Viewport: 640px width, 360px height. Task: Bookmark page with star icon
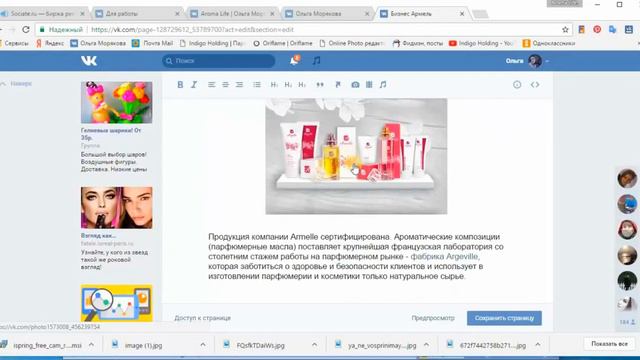pos(565,29)
